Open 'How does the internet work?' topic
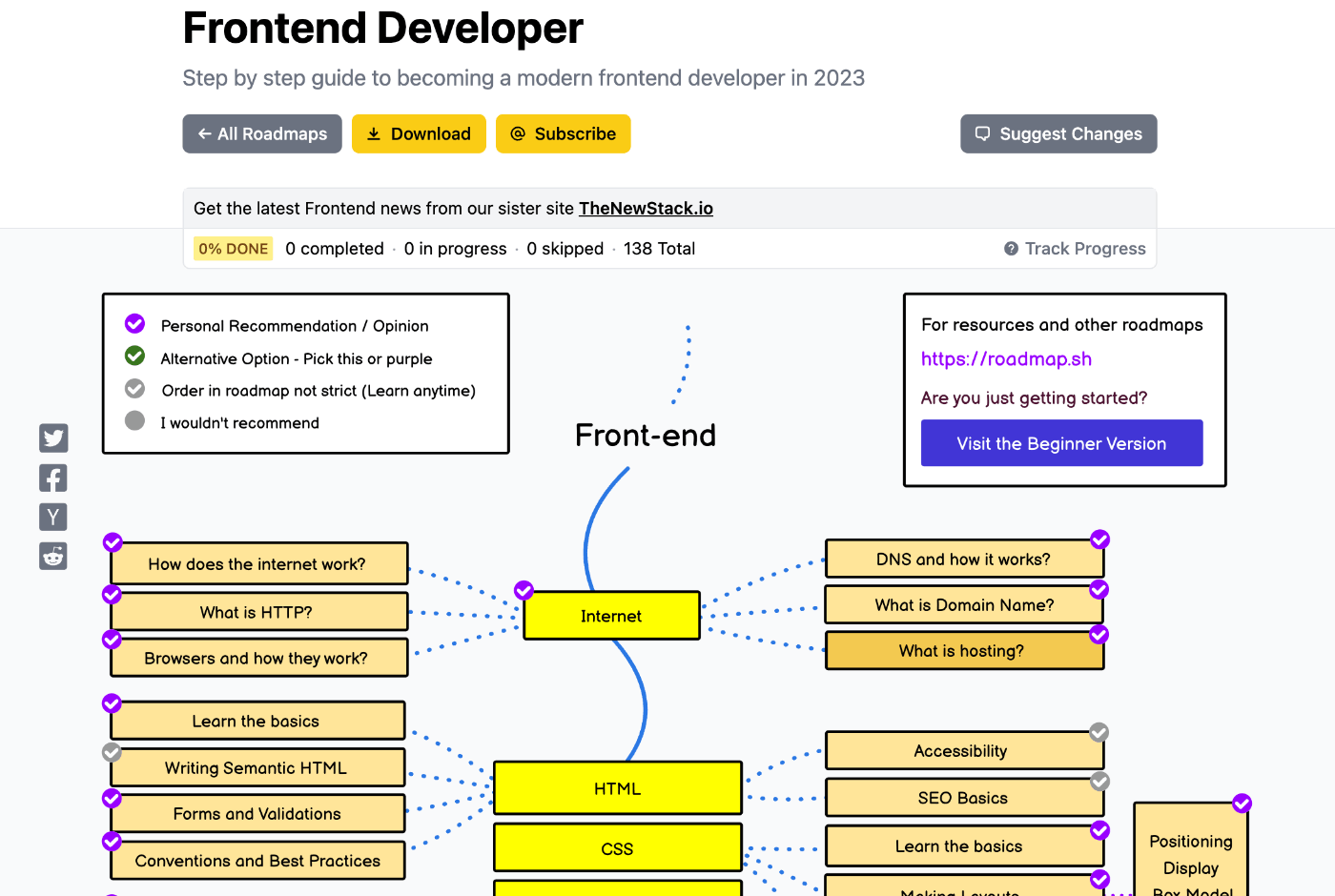1335x896 pixels. coord(259,564)
